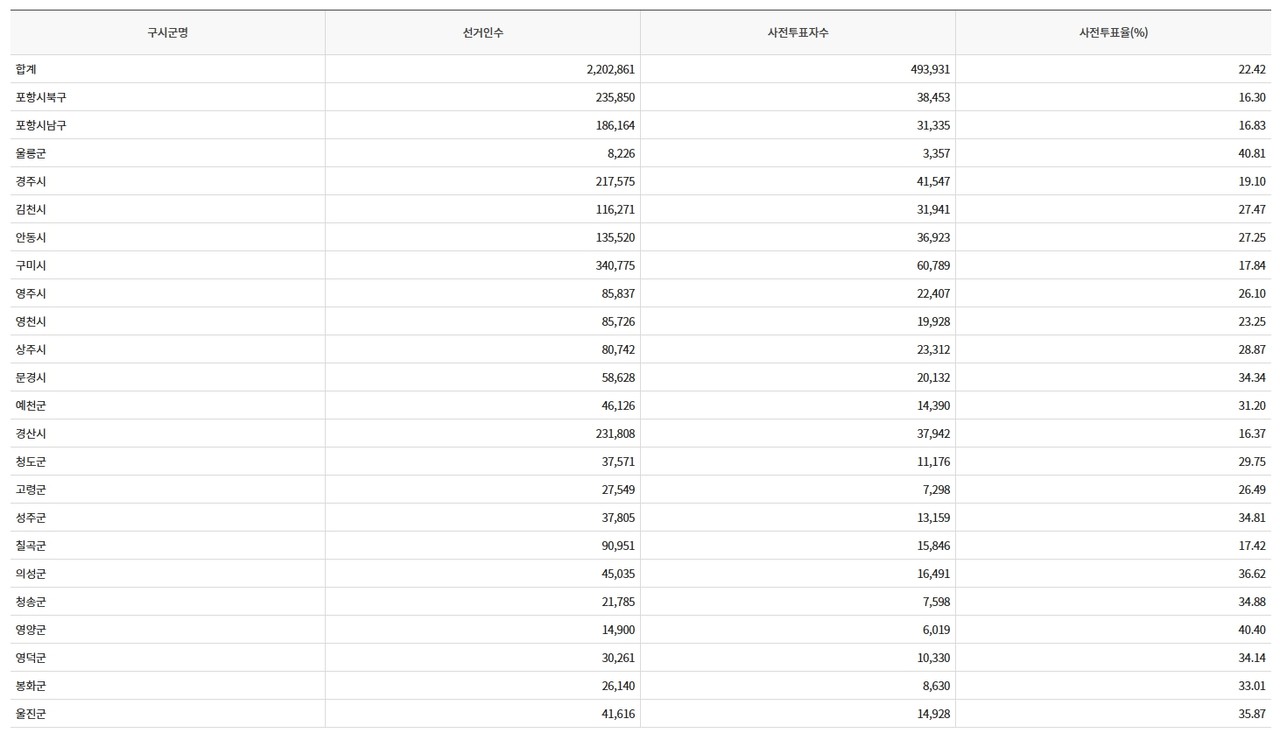Screen dimensions: 1280x733
Task: Select the 안동시 row label
Action: tap(31, 237)
